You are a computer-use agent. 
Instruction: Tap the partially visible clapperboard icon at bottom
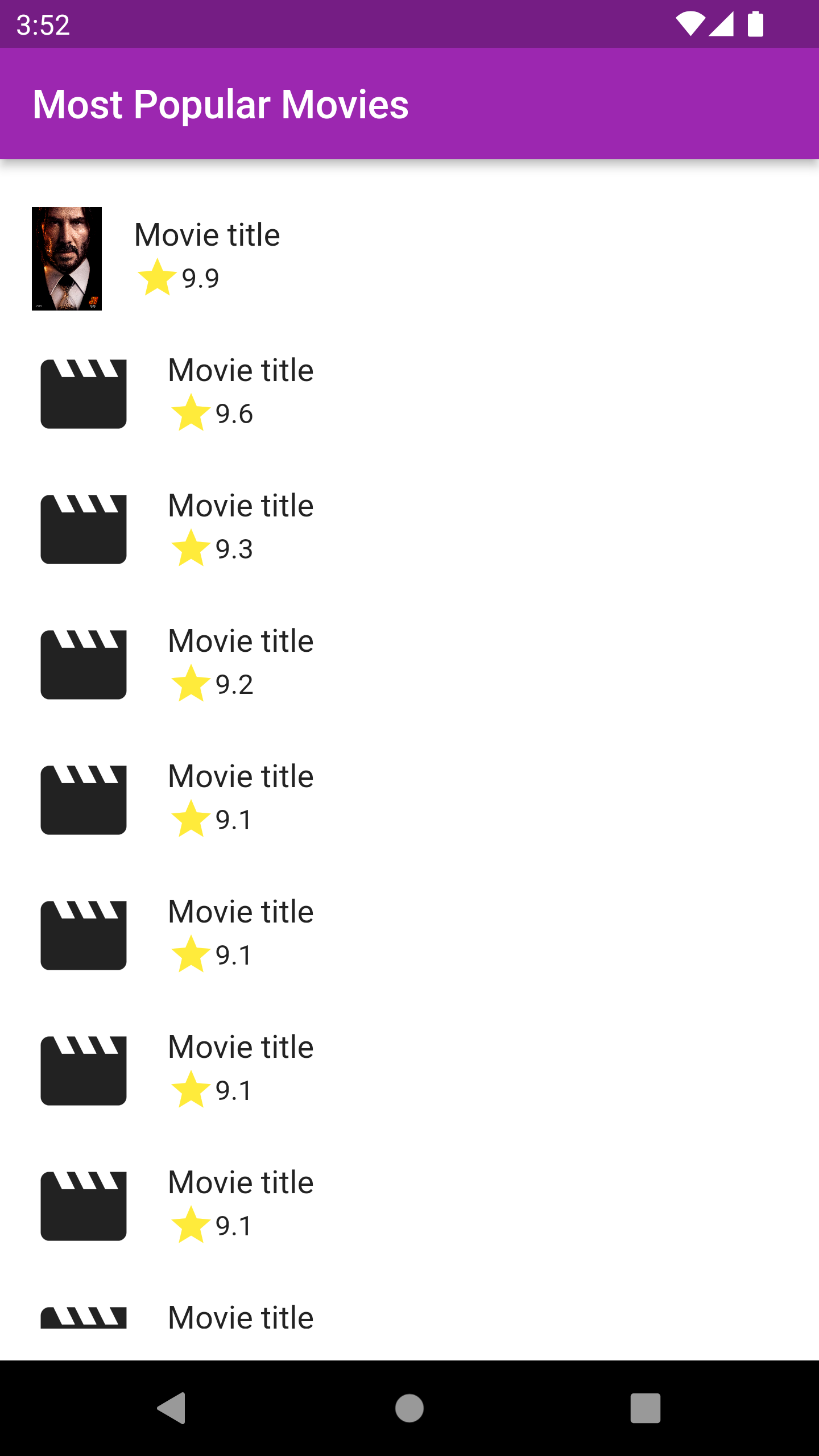click(84, 1317)
